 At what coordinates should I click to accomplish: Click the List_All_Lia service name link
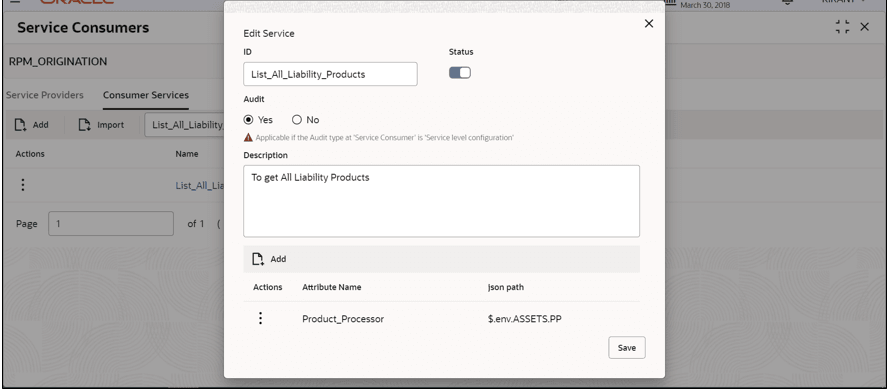pos(200,185)
